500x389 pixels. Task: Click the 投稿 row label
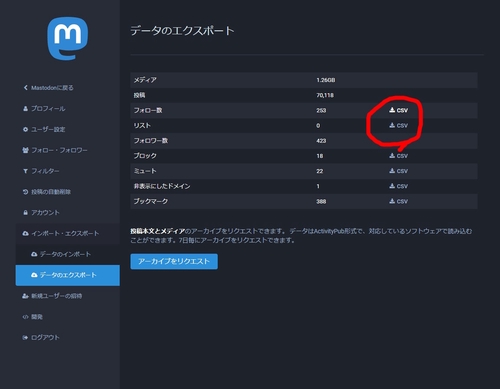point(139,95)
